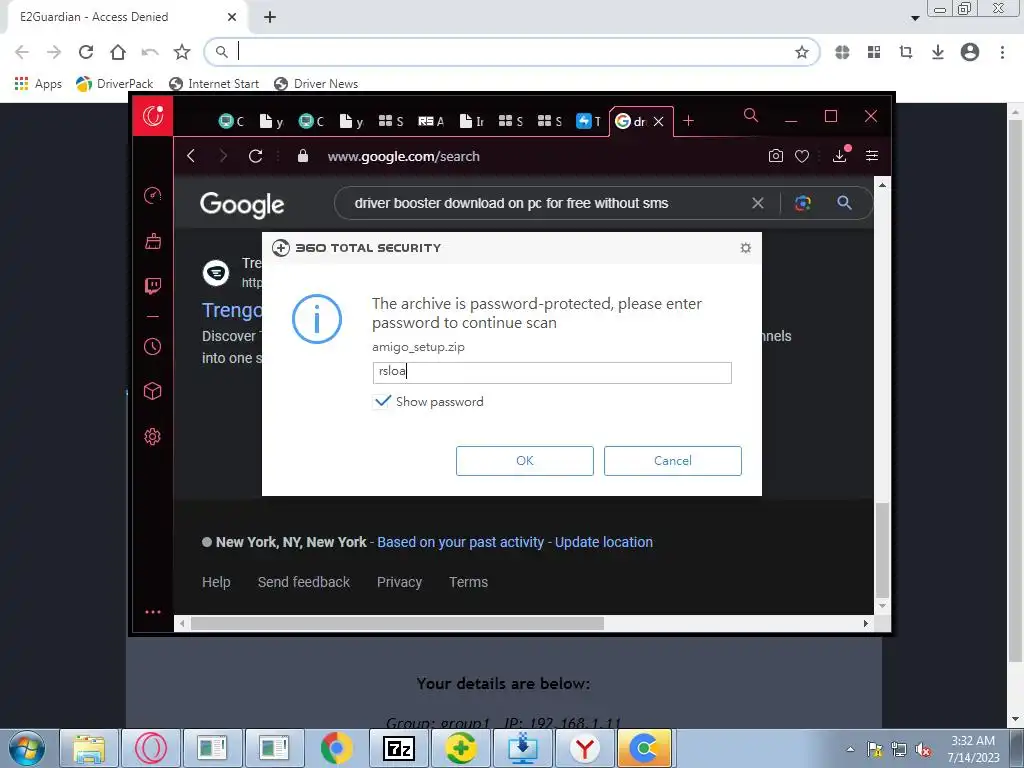Clear the Google search box text
The width and height of the screenshot is (1024, 768).
pyautogui.click(x=758, y=203)
